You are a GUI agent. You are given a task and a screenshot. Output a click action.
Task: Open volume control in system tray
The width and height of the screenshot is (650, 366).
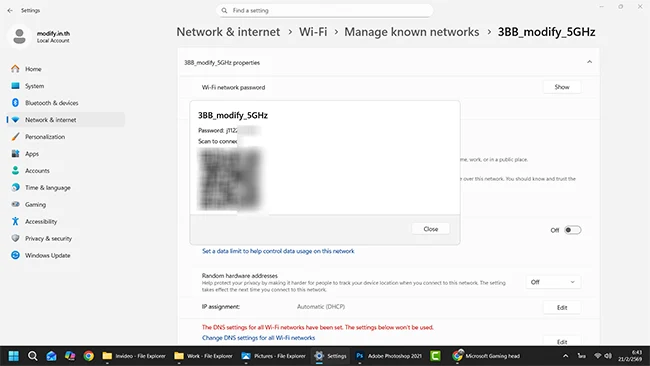[x=608, y=356]
